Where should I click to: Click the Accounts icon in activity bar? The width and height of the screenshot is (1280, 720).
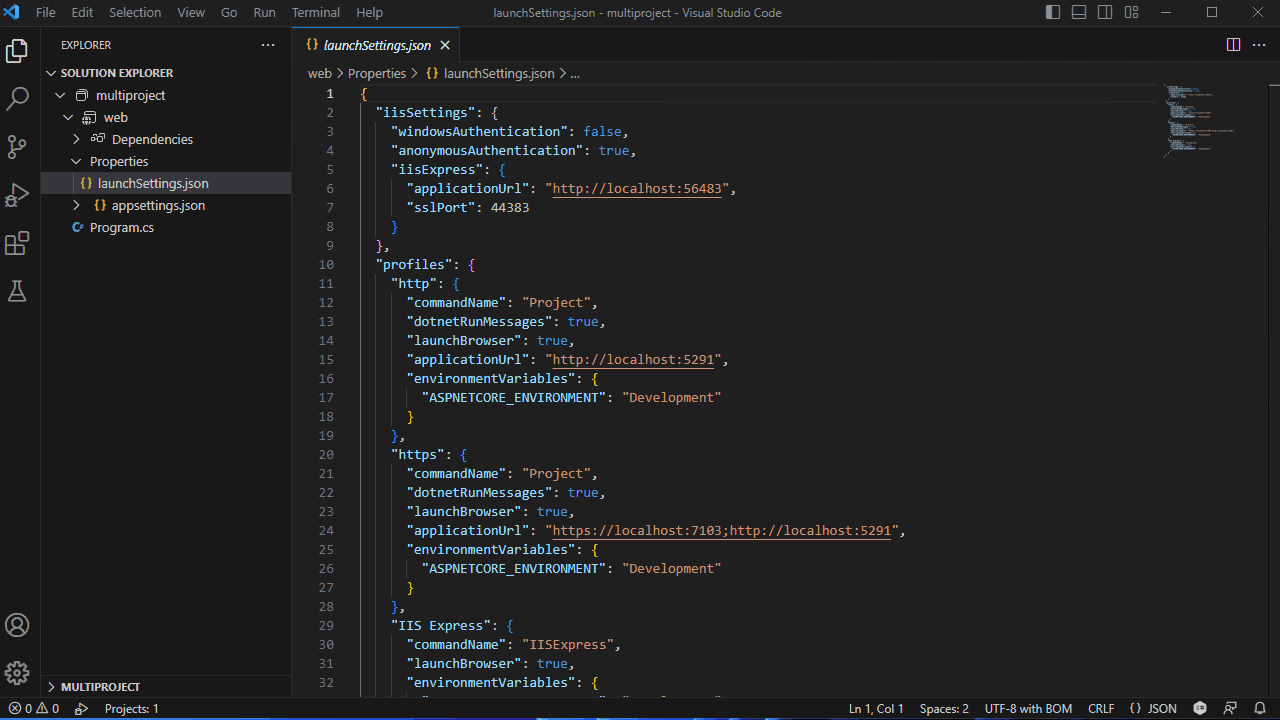point(16,625)
